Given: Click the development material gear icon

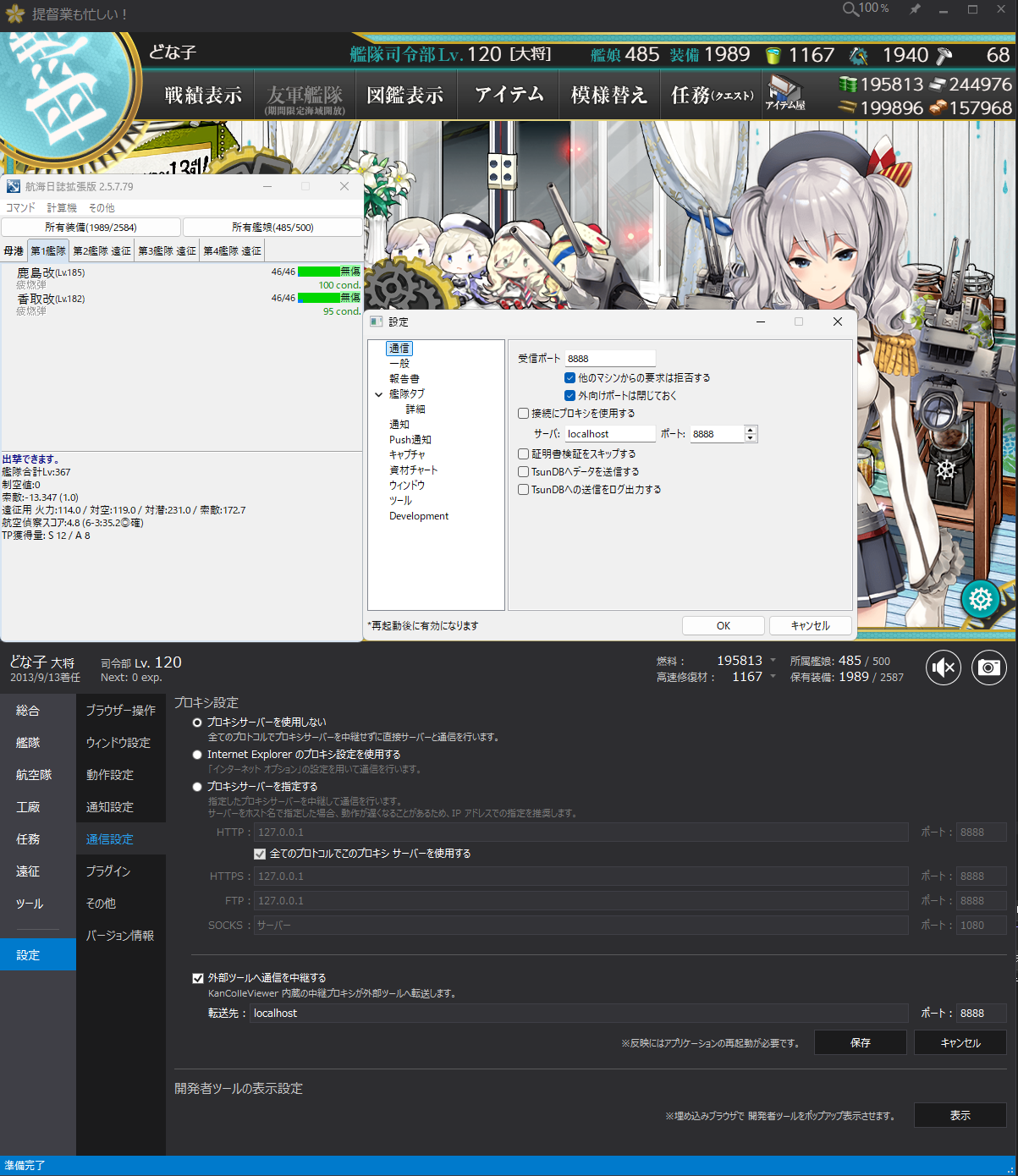Looking at the screenshot, I should pos(859,56).
